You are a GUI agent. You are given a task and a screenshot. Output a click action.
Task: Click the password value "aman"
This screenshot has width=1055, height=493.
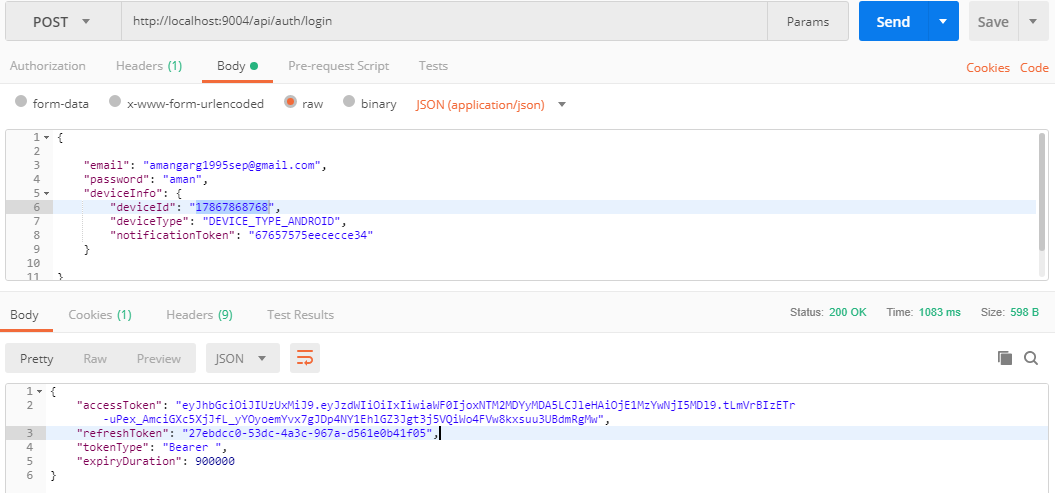click(180, 180)
